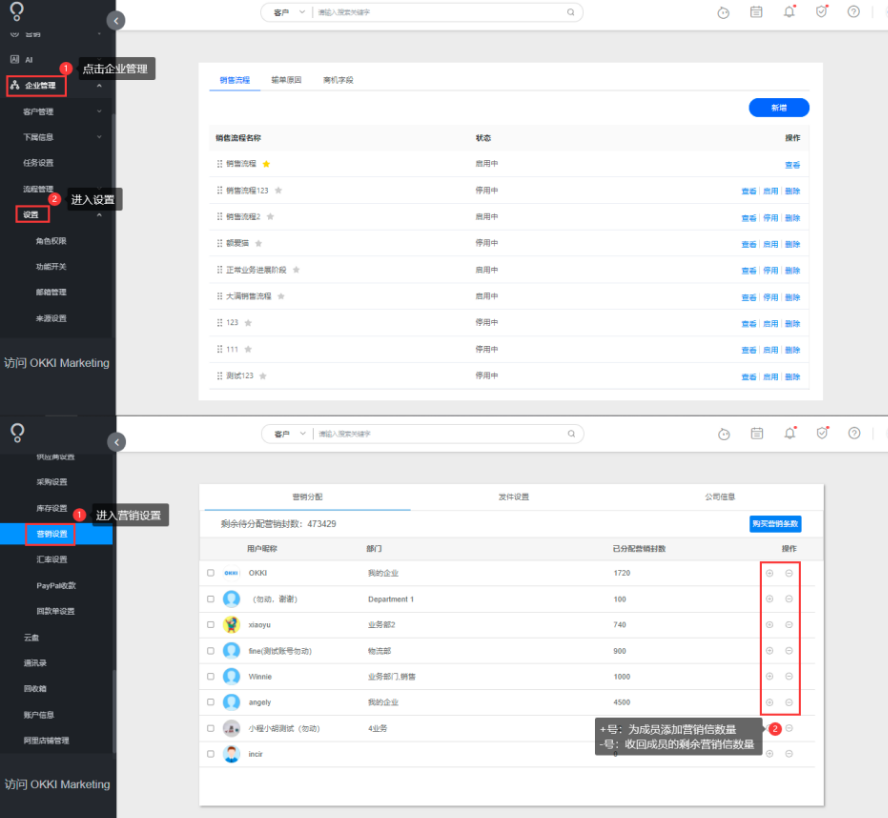Tick the angely row checkbox
Viewport: 888px width, 818px height.
[x=211, y=702]
